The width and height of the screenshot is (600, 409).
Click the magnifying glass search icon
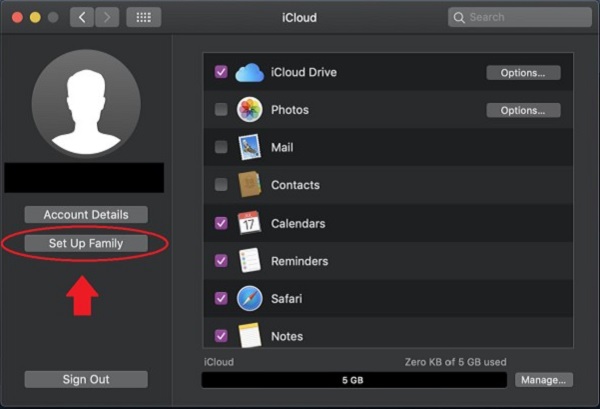coord(459,18)
